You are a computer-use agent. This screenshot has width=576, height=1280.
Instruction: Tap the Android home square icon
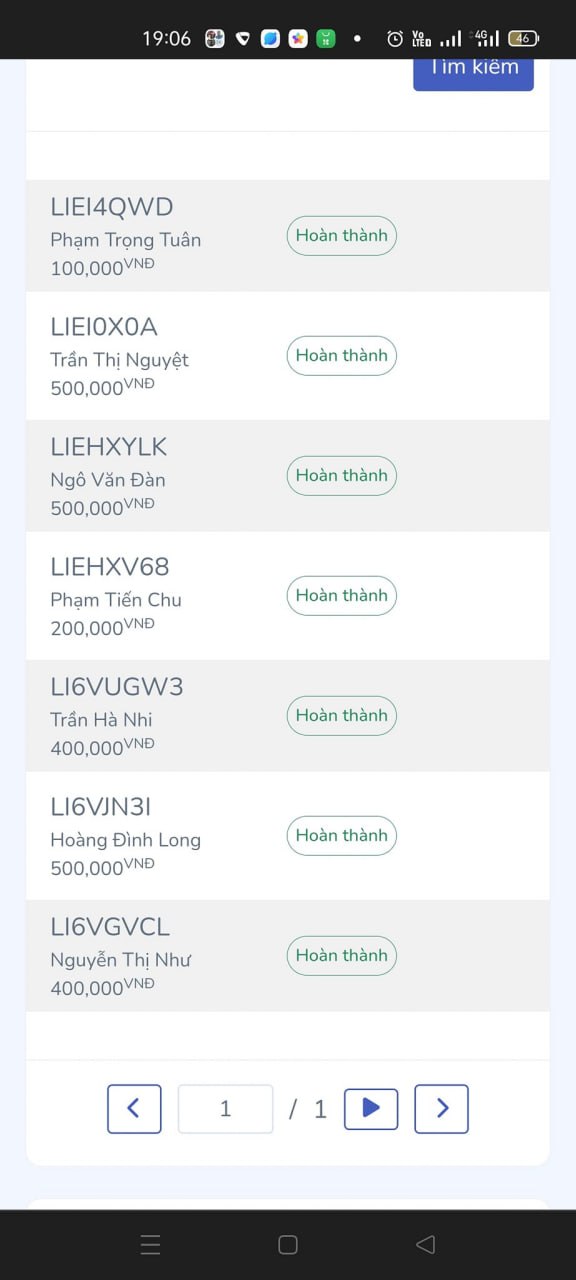point(288,1244)
